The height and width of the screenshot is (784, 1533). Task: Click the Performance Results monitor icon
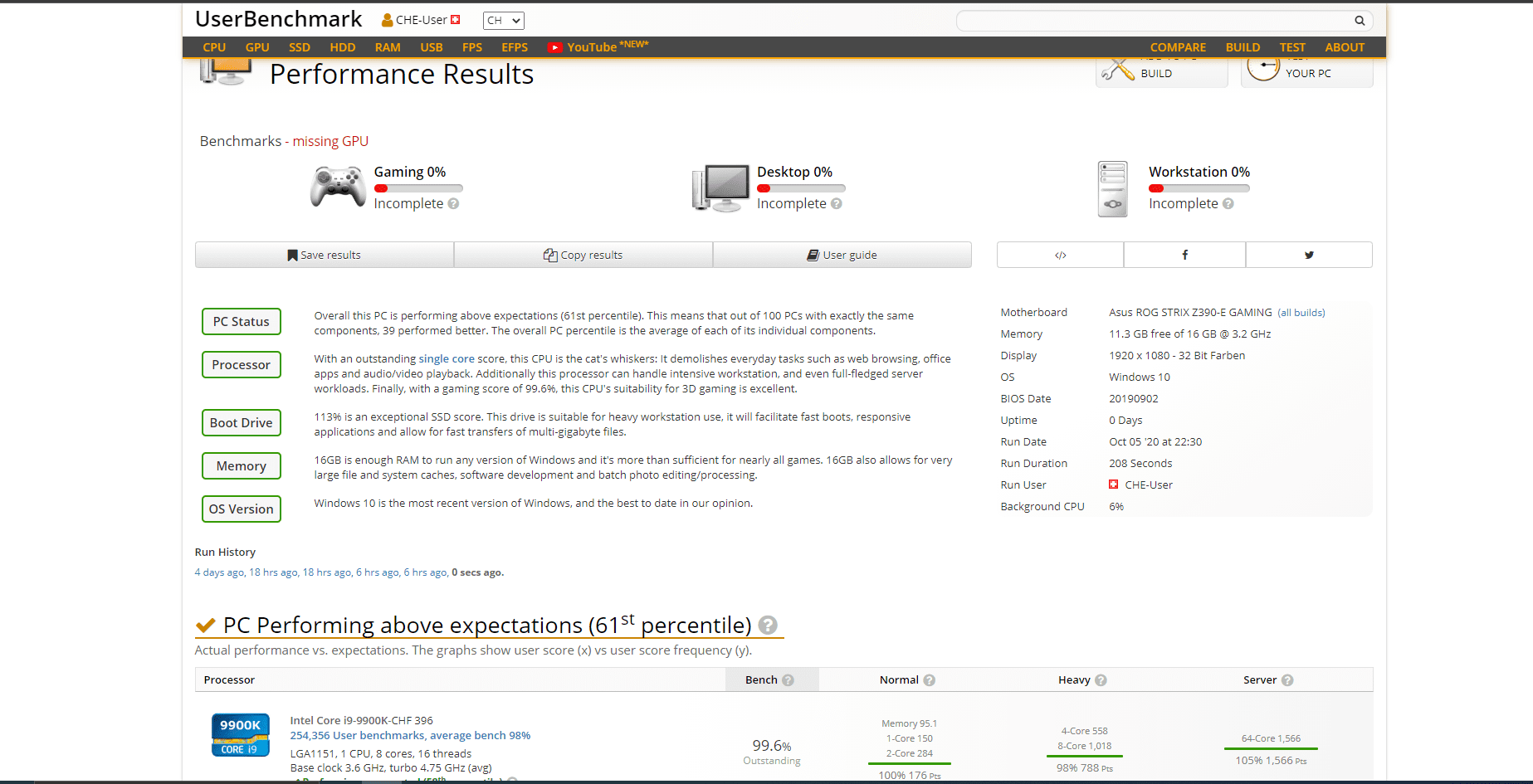(226, 71)
